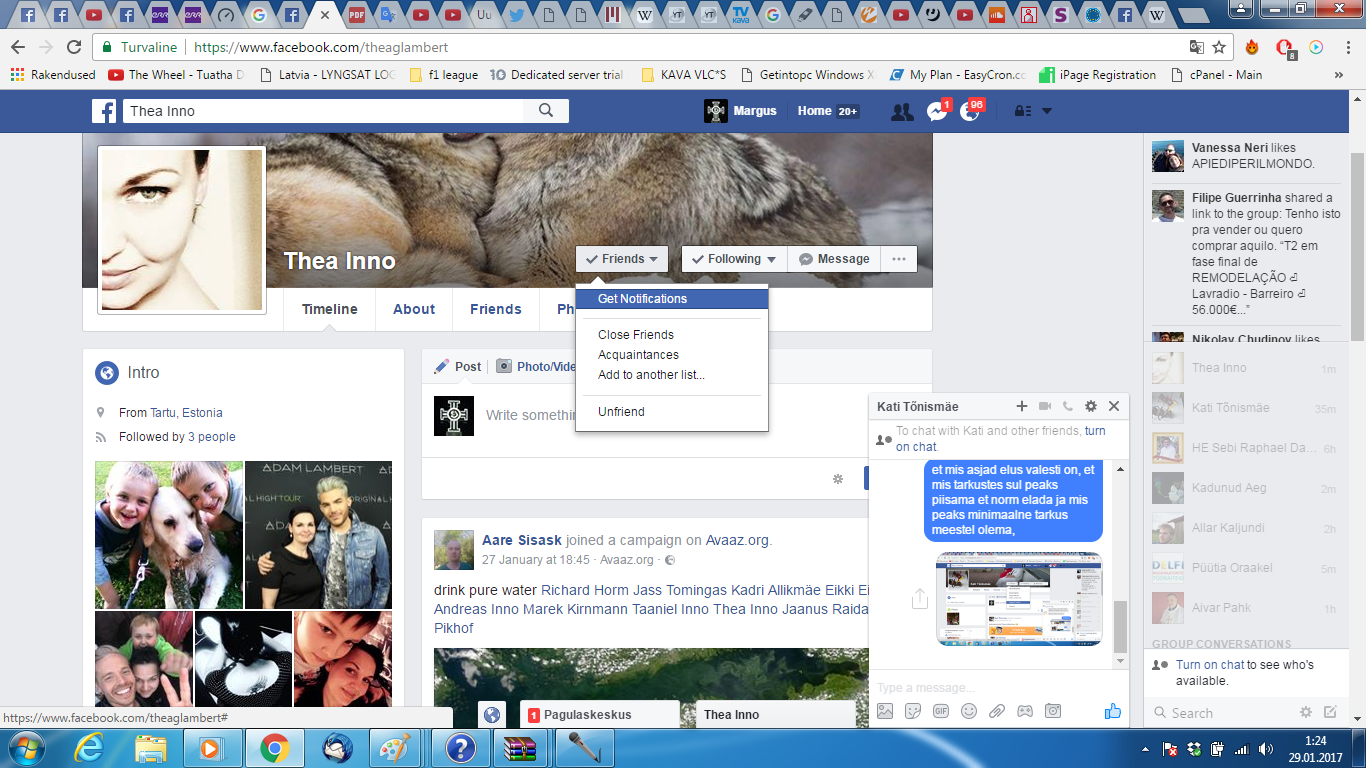The width and height of the screenshot is (1366, 768).
Task: Click the search magnifier in Facebook search box
Action: [x=546, y=111]
